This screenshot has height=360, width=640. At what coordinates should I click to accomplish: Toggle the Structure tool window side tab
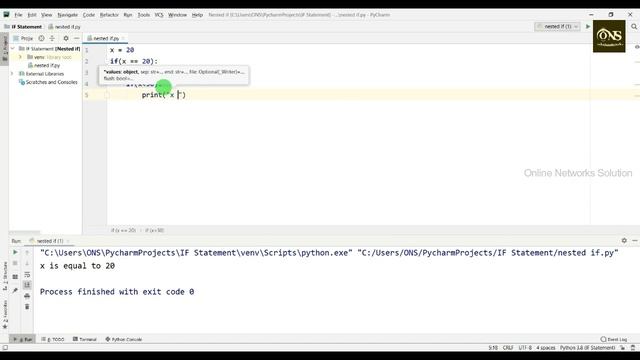click(x=4, y=276)
